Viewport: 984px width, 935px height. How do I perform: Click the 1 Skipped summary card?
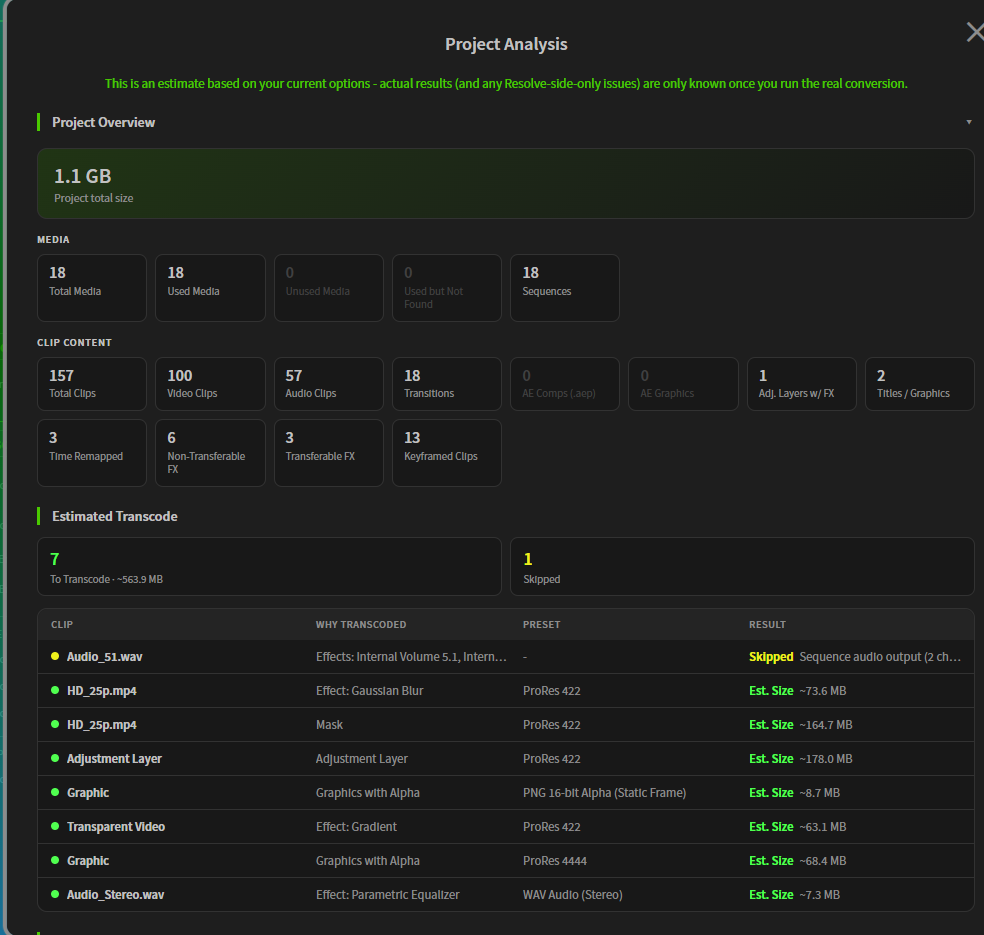742,567
